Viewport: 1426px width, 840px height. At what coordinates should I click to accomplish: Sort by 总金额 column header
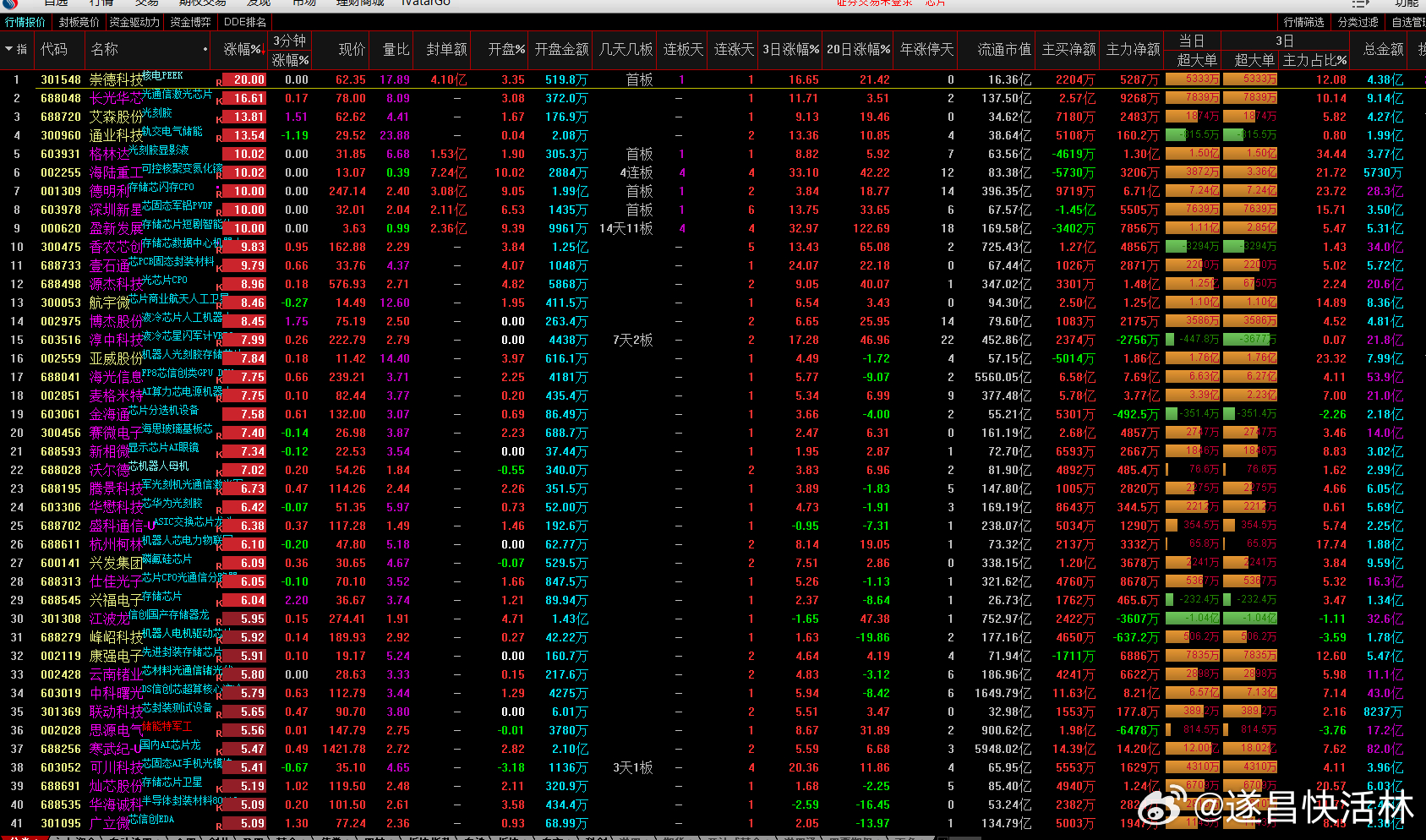click(1383, 50)
